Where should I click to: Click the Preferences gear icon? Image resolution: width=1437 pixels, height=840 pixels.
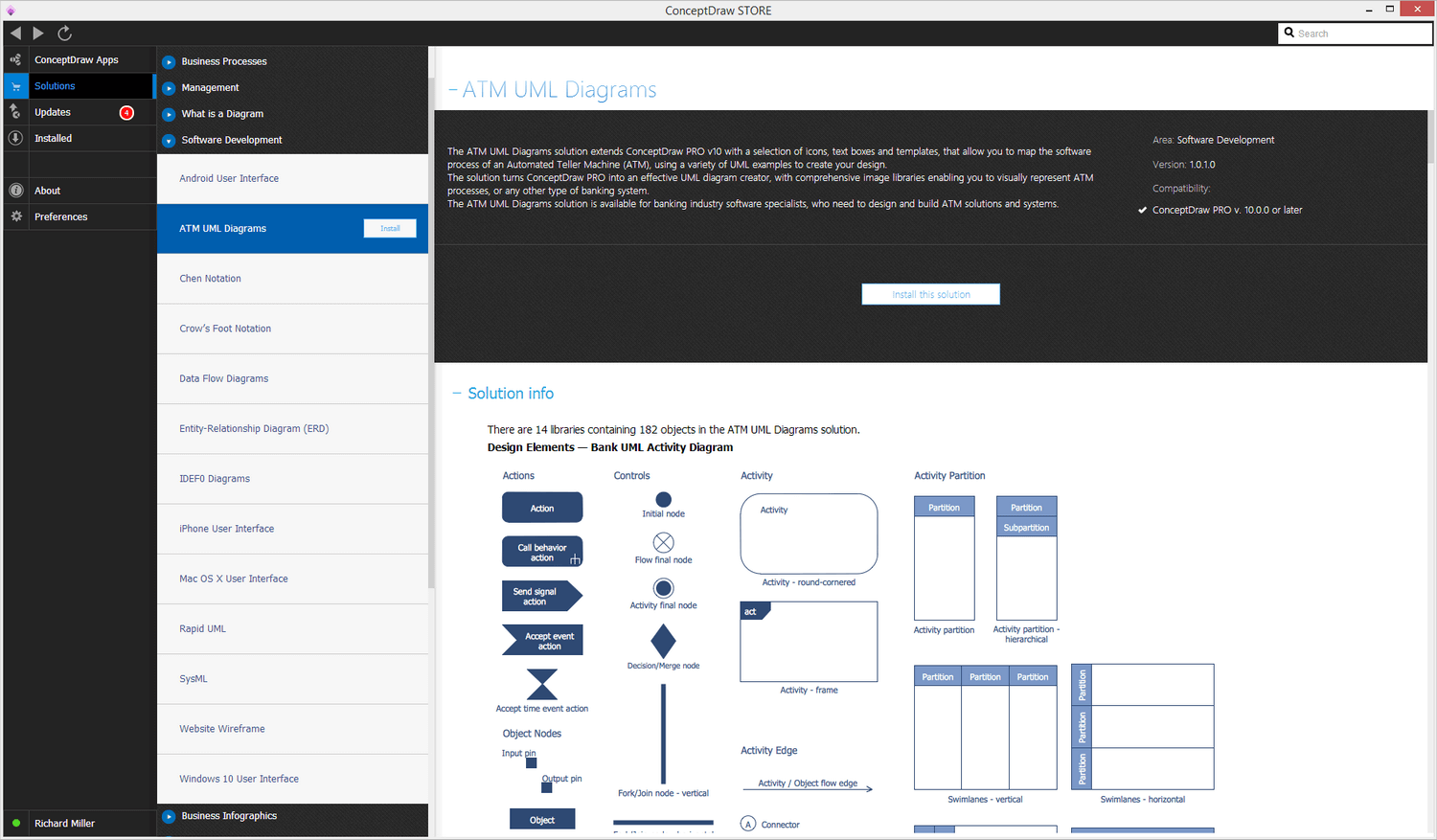coord(15,216)
